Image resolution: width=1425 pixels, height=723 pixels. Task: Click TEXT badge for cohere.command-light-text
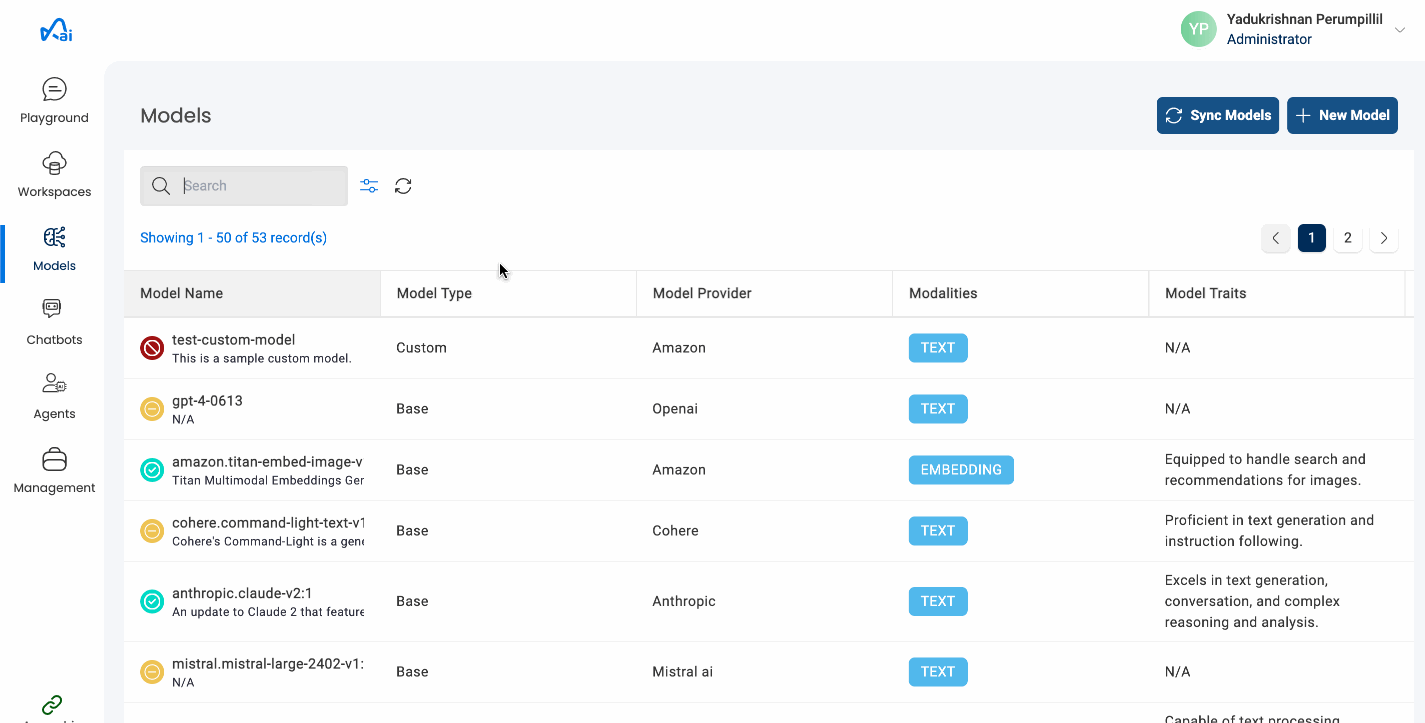(x=938, y=531)
